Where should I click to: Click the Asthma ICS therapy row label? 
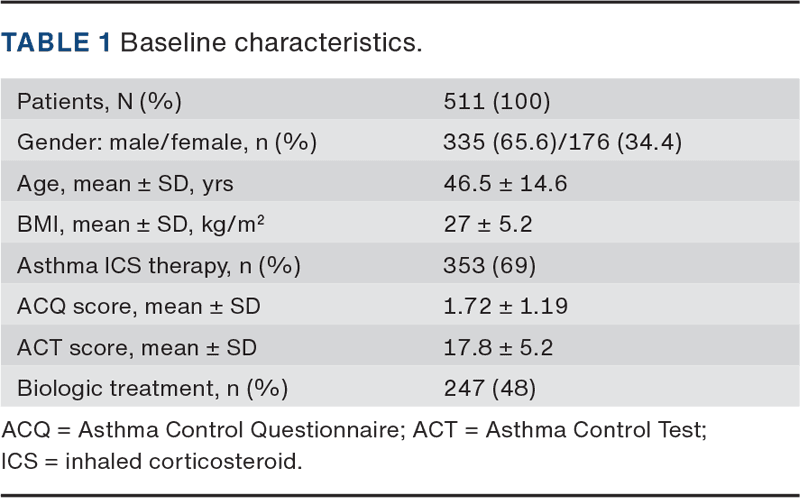pyautogui.click(x=159, y=265)
